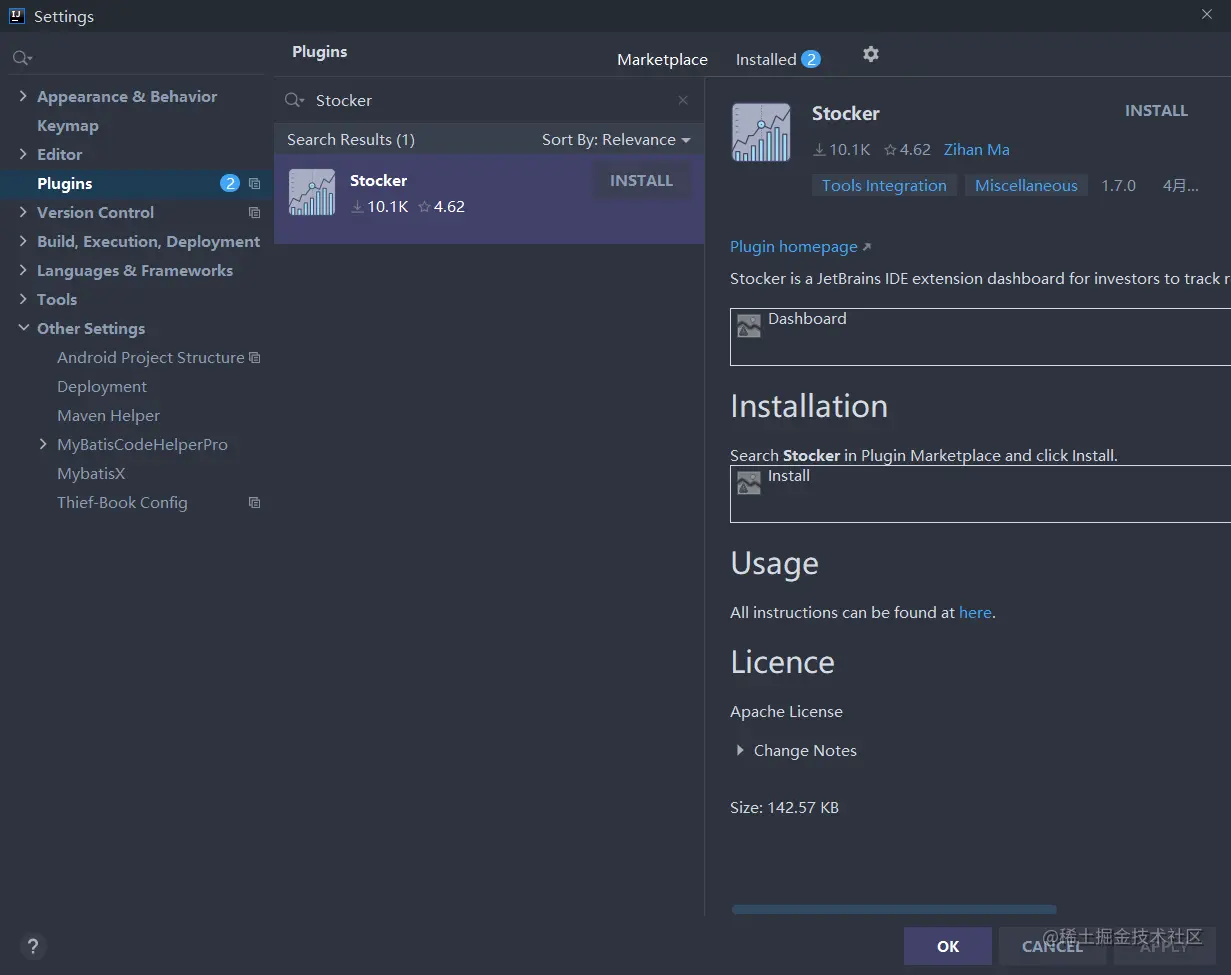Click the Miscellaneous tag

click(x=1026, y=186)
